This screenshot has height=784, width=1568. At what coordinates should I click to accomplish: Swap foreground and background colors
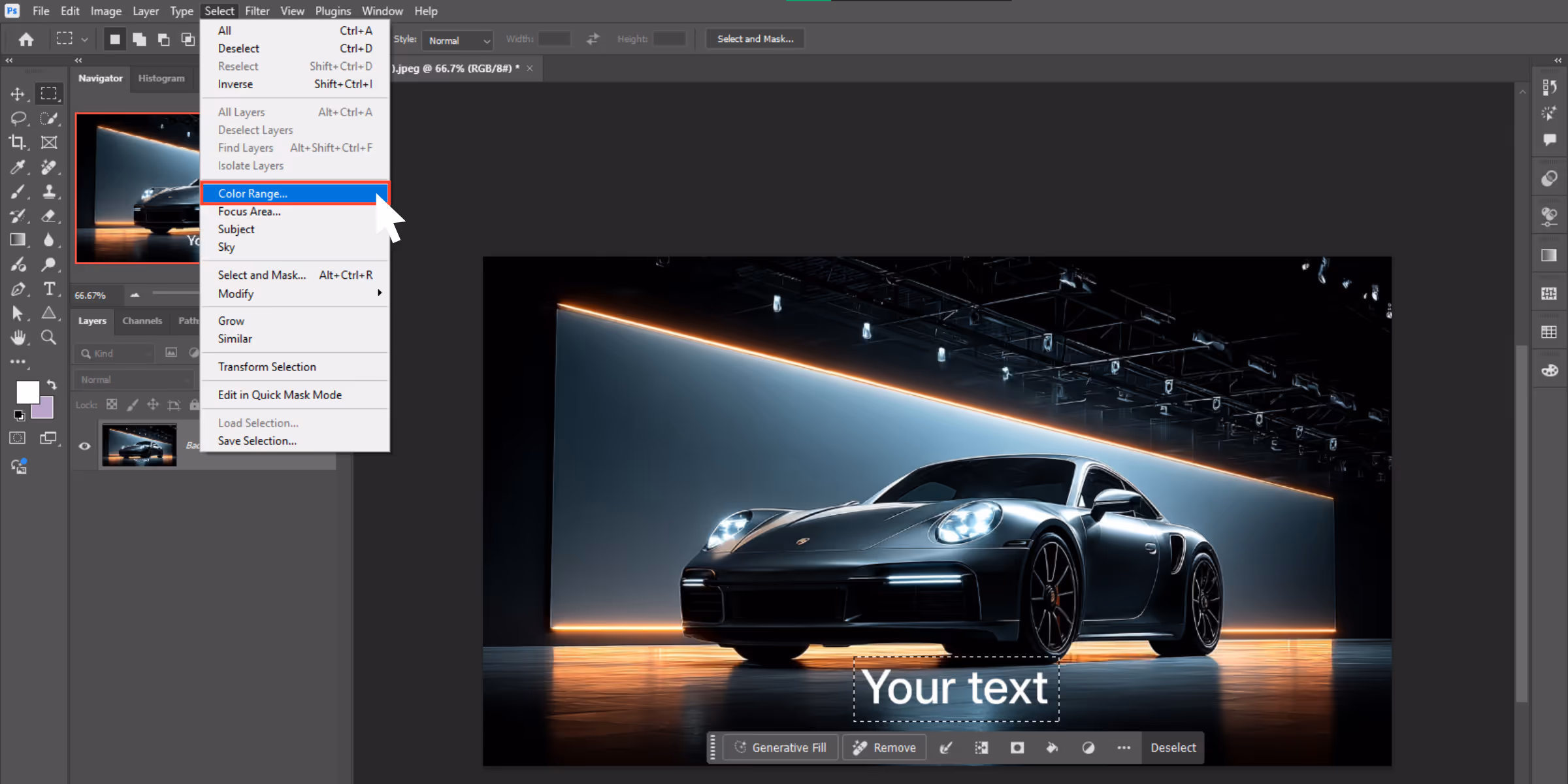pos(52,385)
